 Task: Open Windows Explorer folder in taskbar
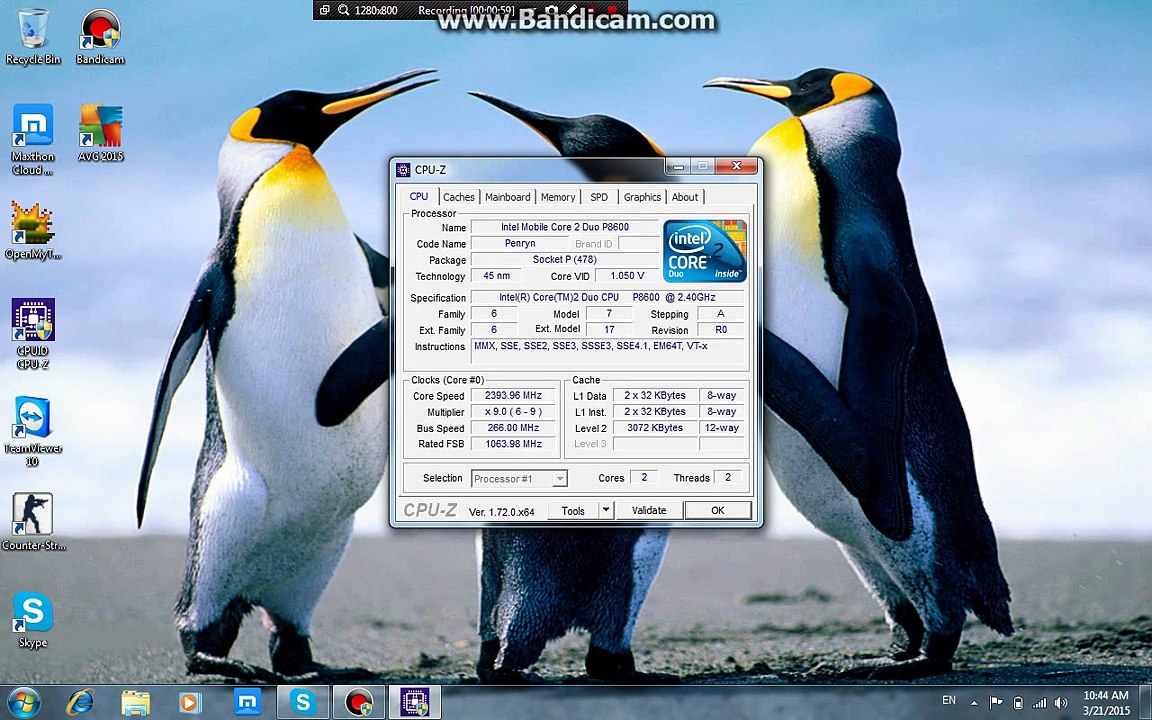[135, 703]
